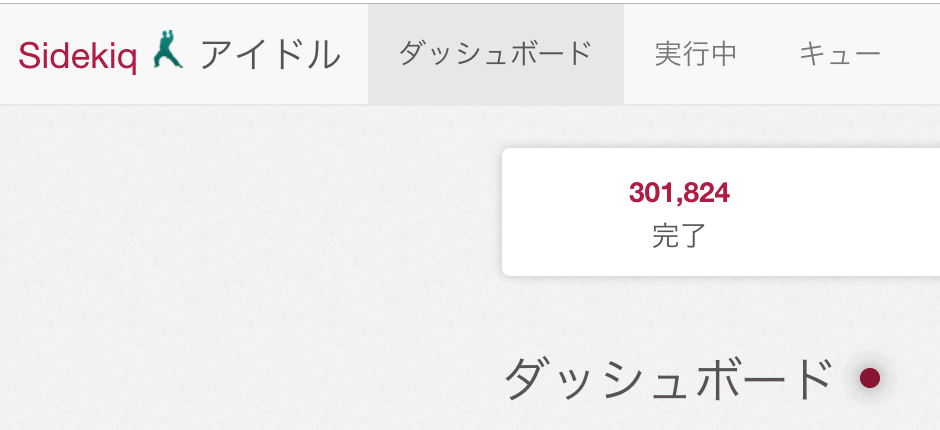View queues through the キュー menu item

pos(839,54)
